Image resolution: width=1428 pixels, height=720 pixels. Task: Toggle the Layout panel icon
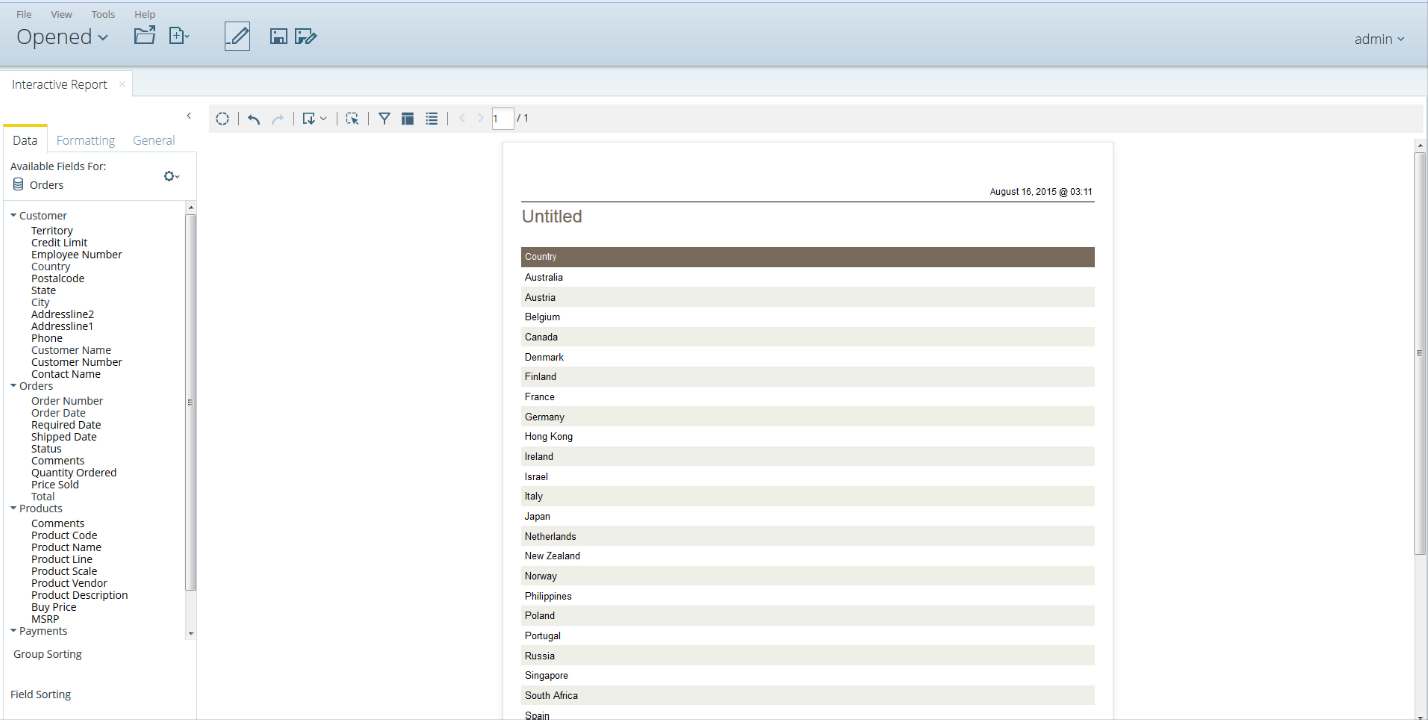click(x=408, y=119)
